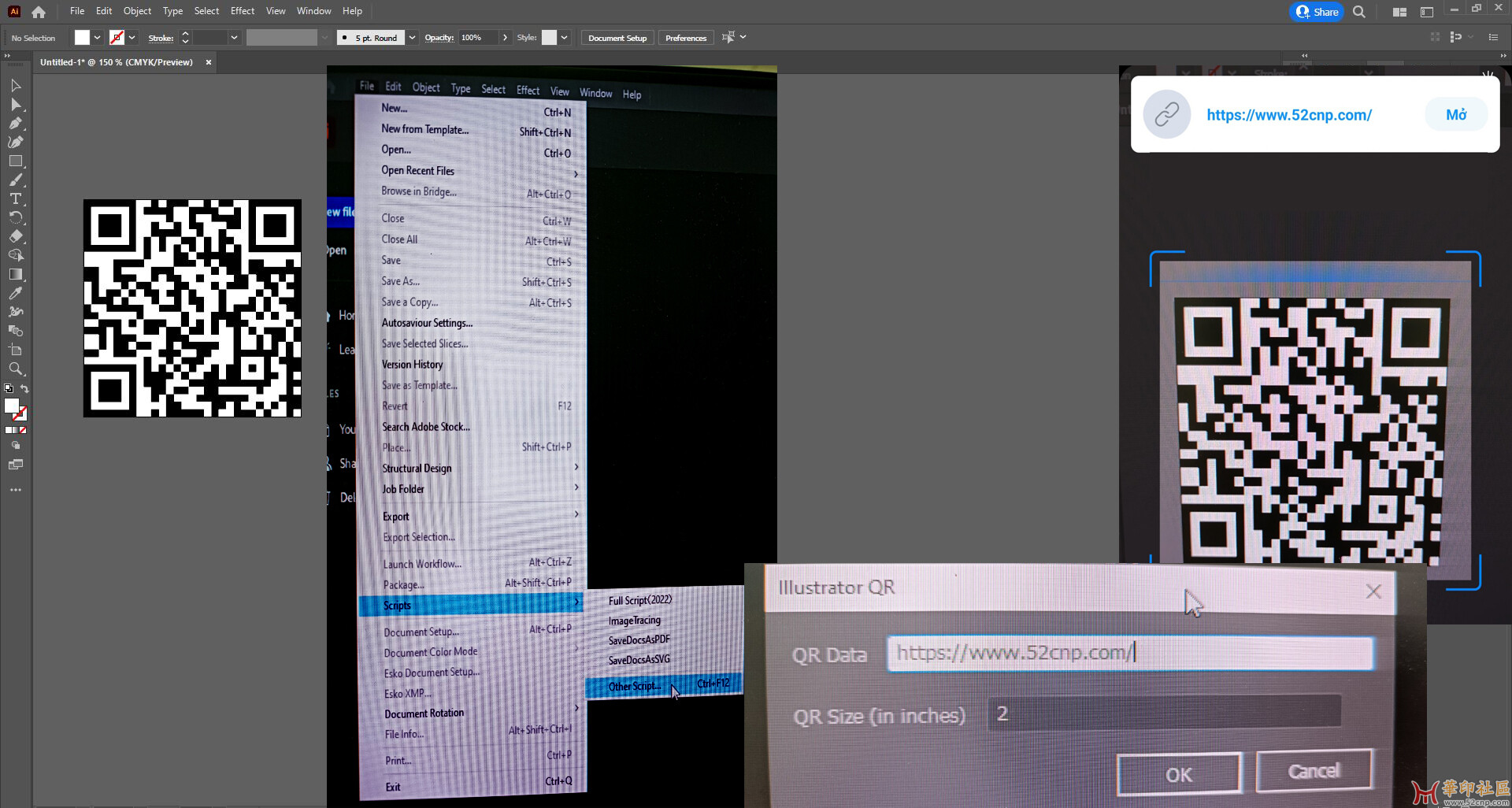Expand the toolbar to two columns
The image size is (1512, 808).
pyautogui.click(x=7, y=56)
